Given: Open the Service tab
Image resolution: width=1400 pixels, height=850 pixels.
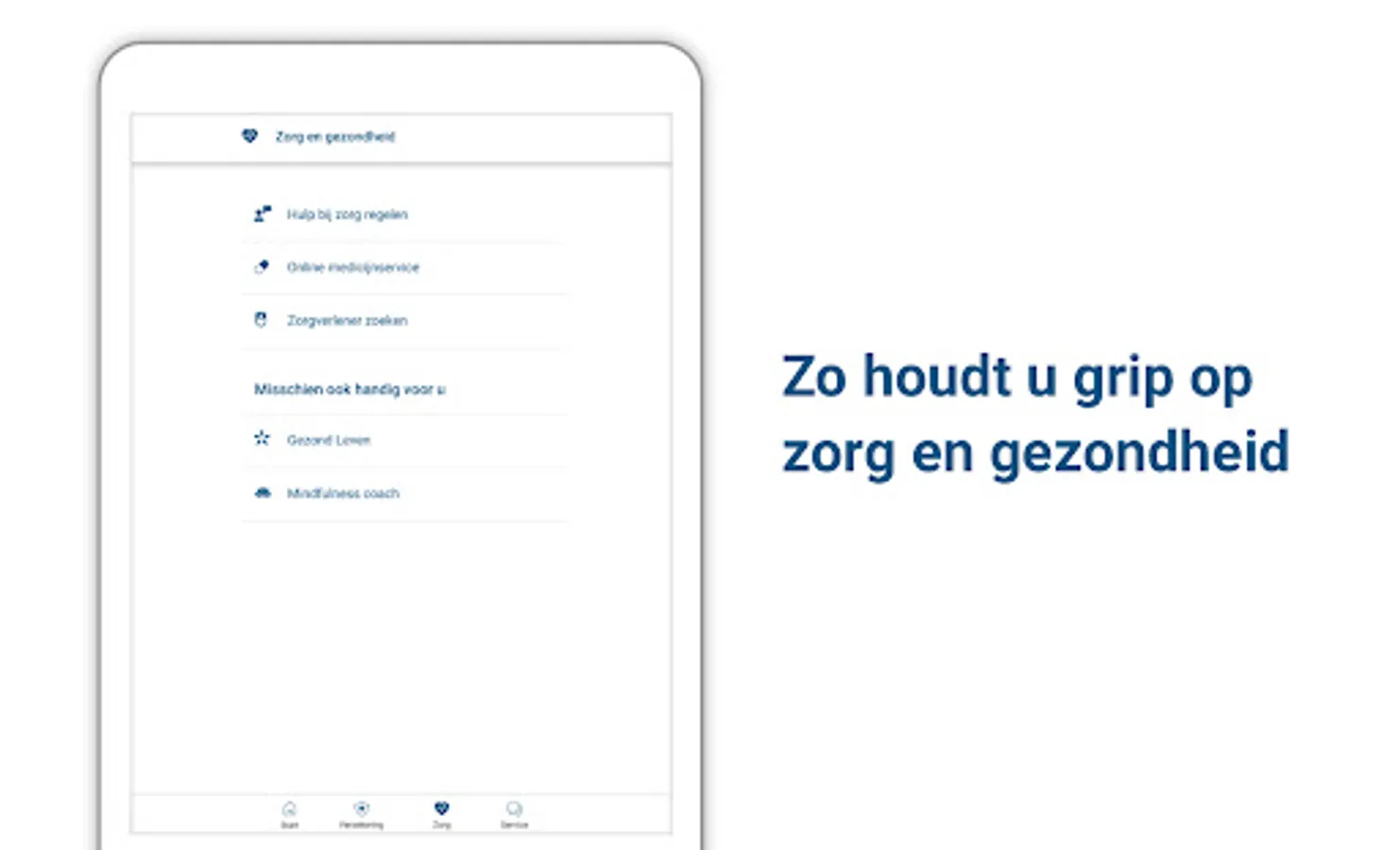Looking at the screenshot, I should [514, 814].
